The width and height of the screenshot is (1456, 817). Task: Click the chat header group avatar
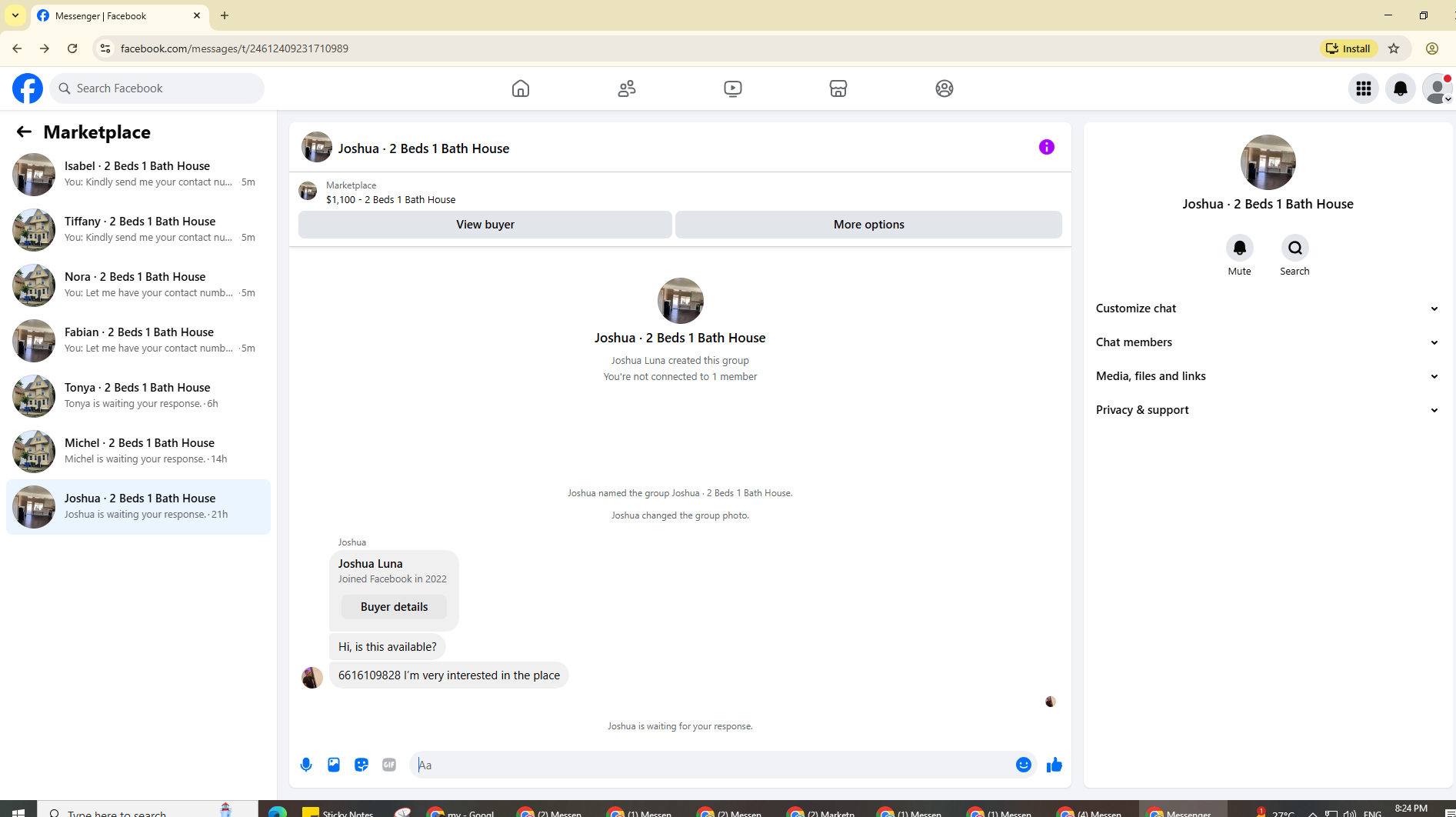pos(317,147)
